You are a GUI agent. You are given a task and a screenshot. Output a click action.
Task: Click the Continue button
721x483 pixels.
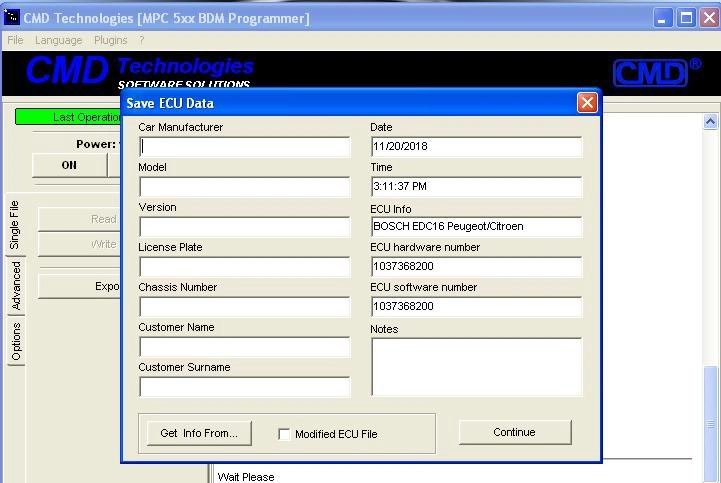tap(515, 432)
